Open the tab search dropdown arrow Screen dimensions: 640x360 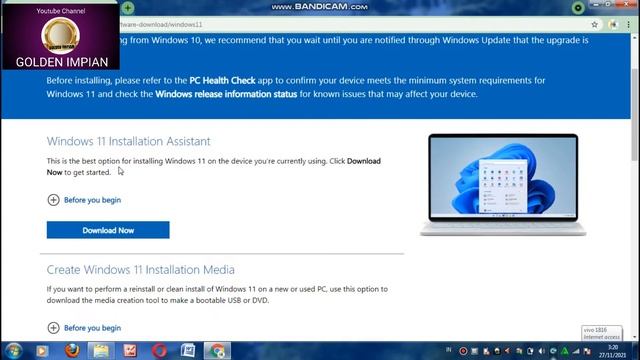click(578, 8)
